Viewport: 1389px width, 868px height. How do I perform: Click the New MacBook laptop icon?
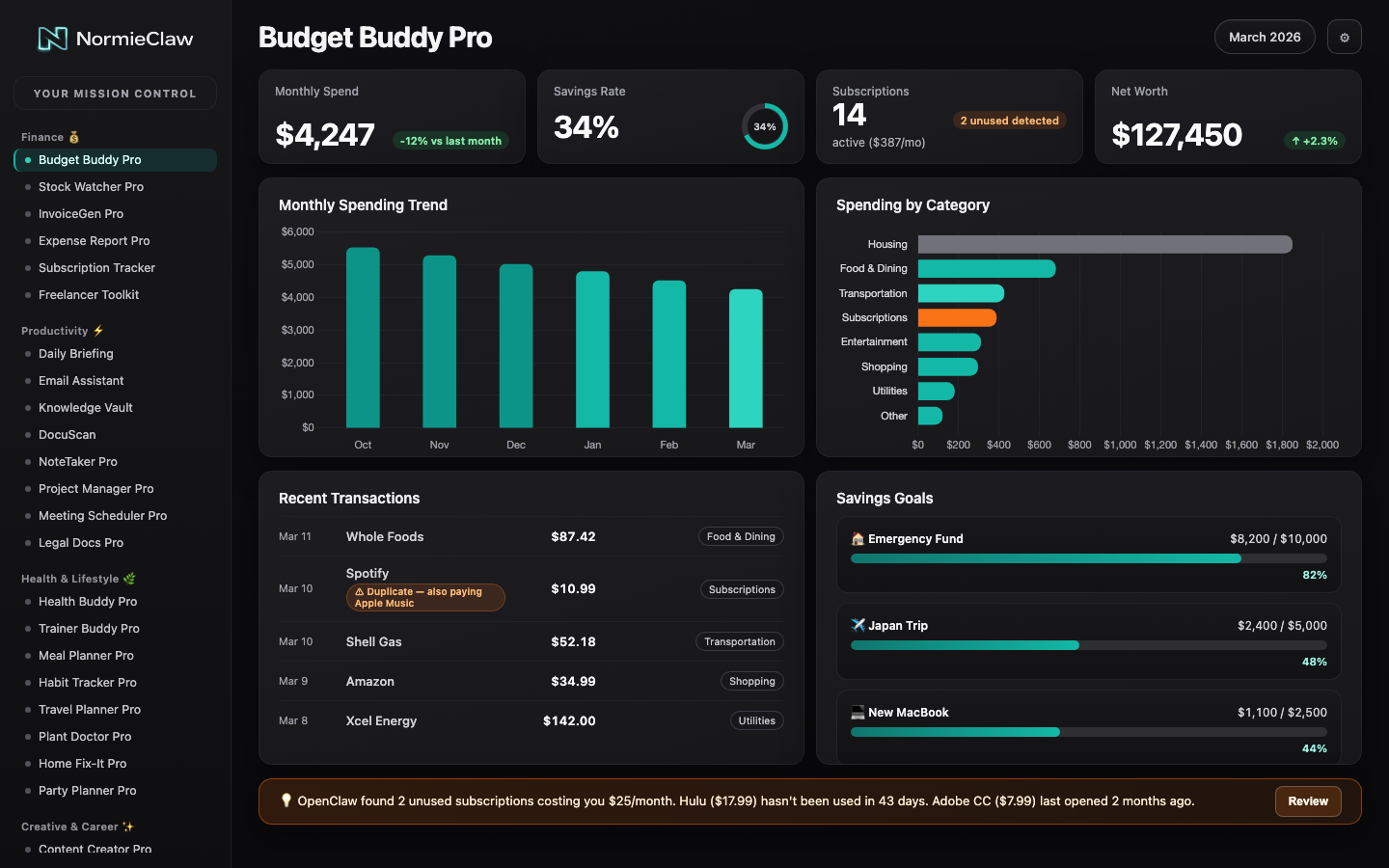point(858,713)
